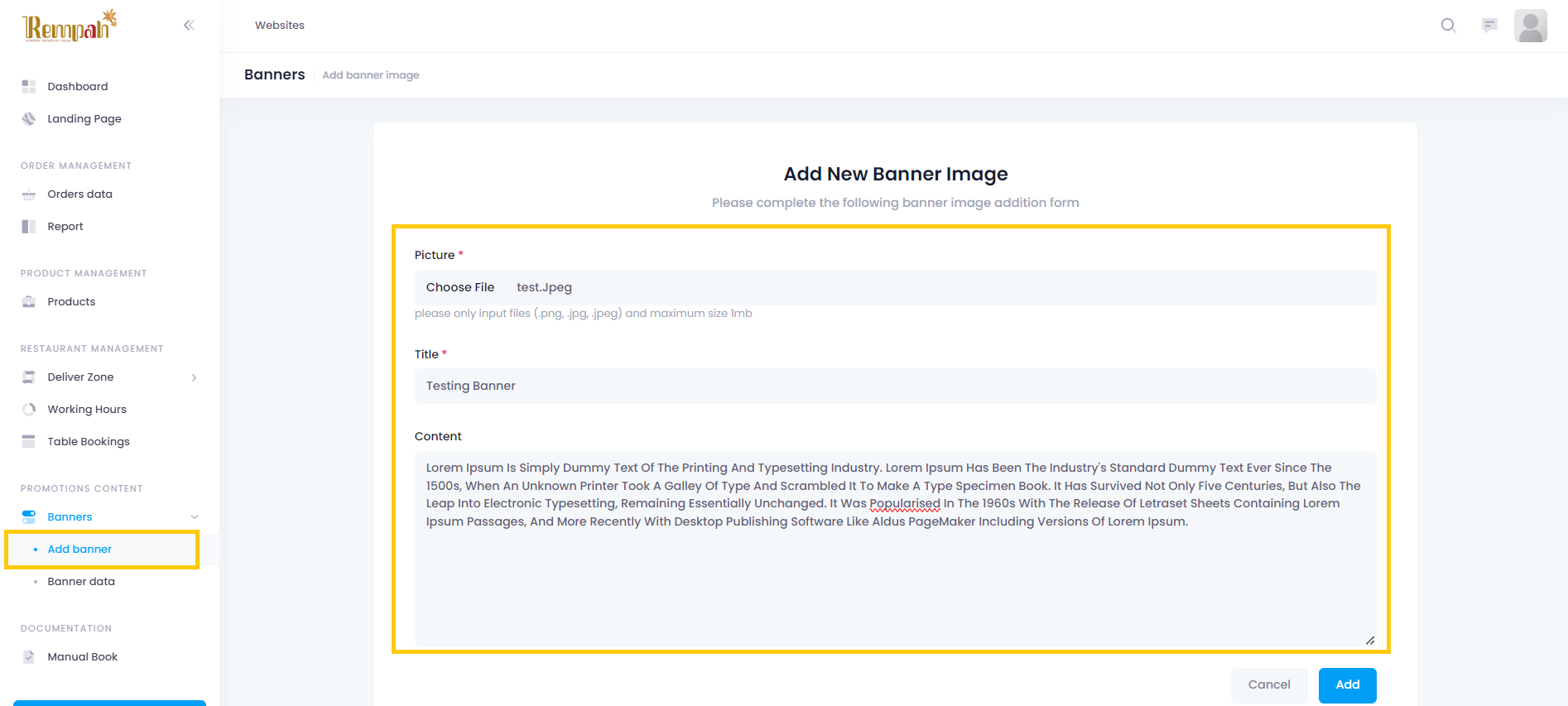The width and height of the screenshot is (1568, 706).
Task: Click the Manual Book document icon
Action: (29, 657)
